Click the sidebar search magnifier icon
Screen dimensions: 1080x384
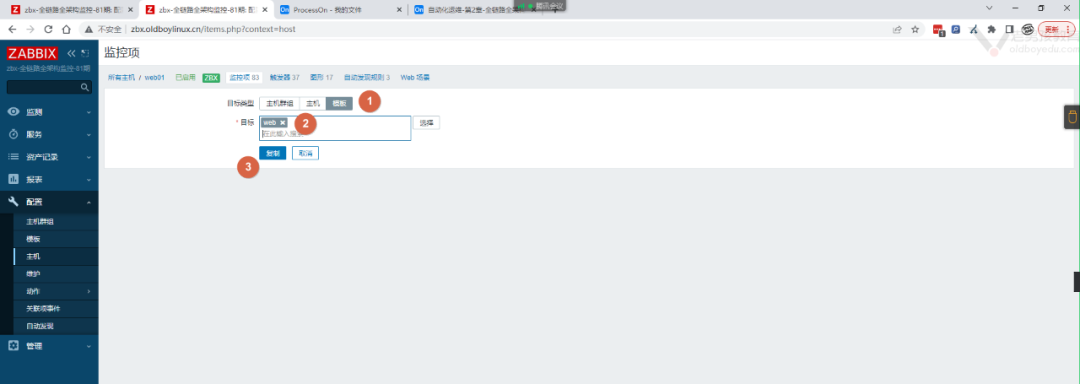pyautogui.click(x=85, y=87)
